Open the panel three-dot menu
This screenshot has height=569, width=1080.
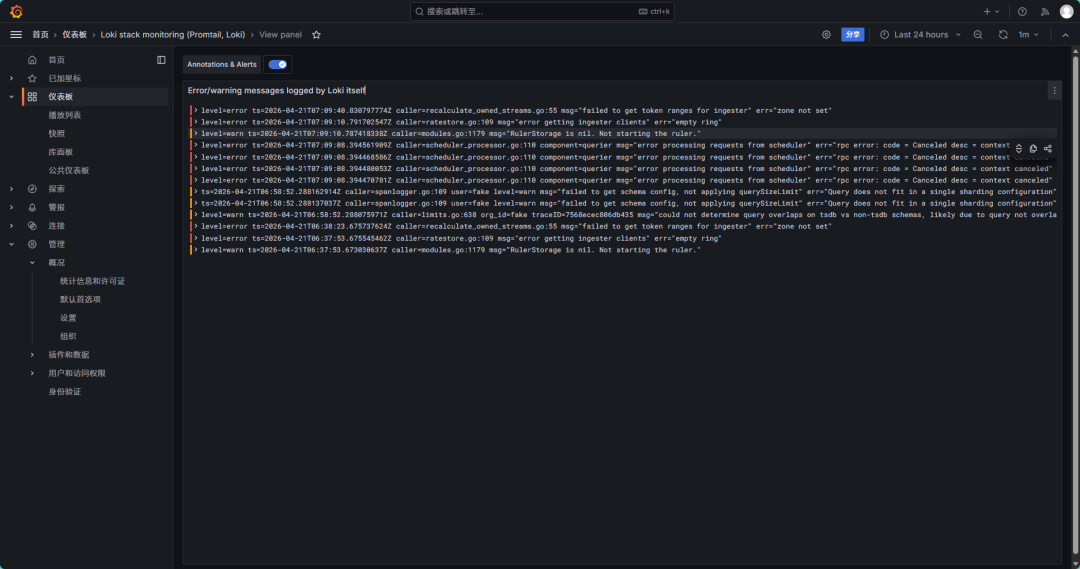1053,90
